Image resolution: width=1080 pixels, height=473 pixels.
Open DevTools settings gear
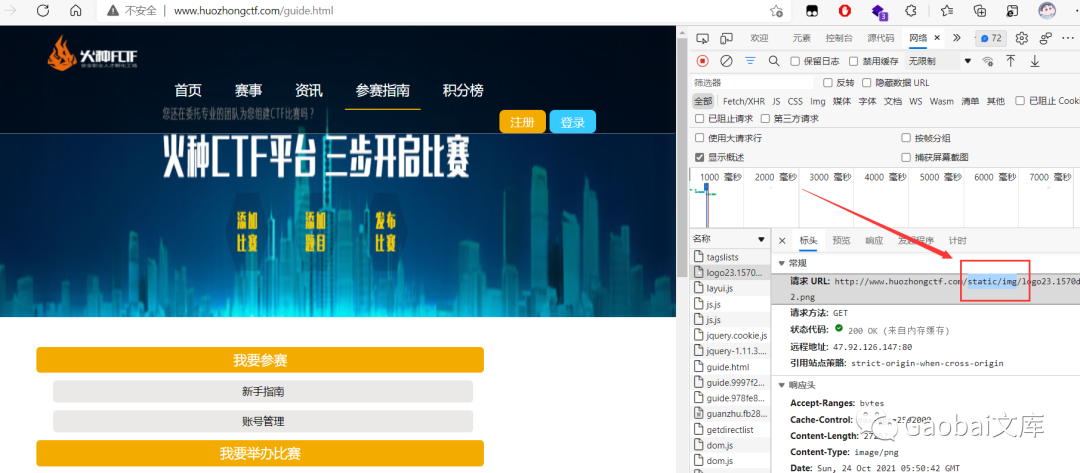point(1022,38)
